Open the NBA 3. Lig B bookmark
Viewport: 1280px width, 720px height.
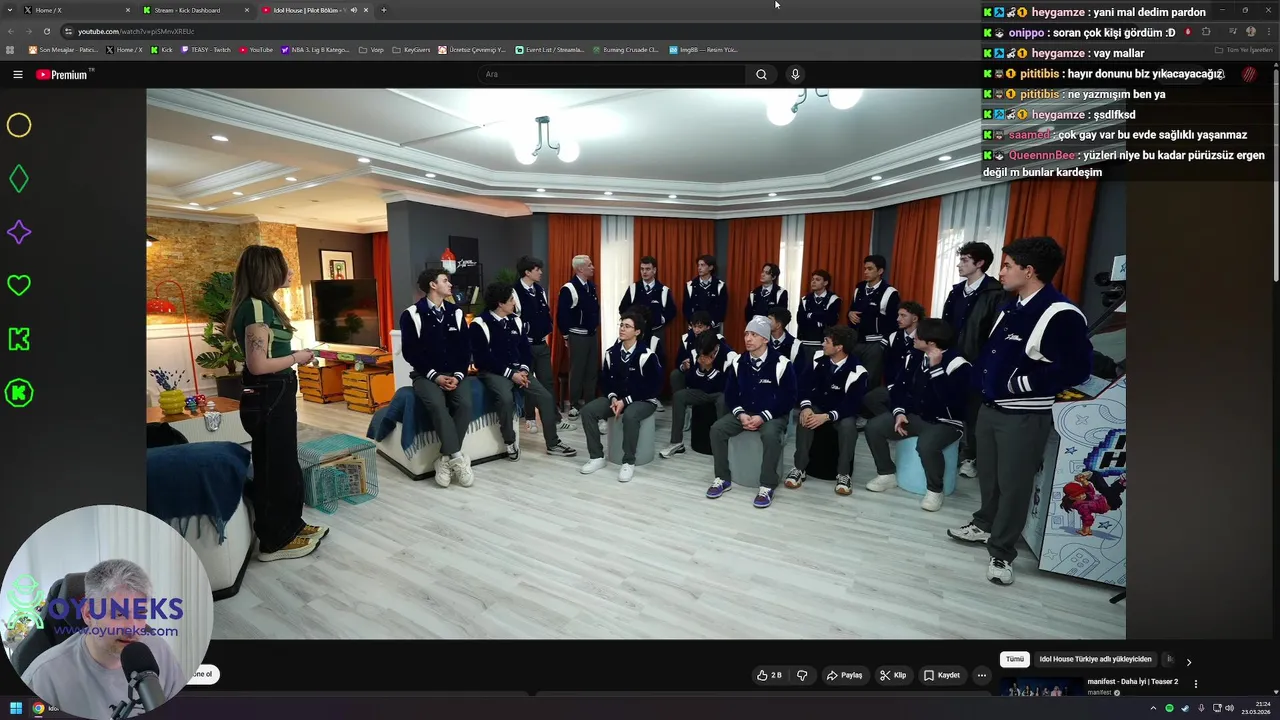pos(315,49)
